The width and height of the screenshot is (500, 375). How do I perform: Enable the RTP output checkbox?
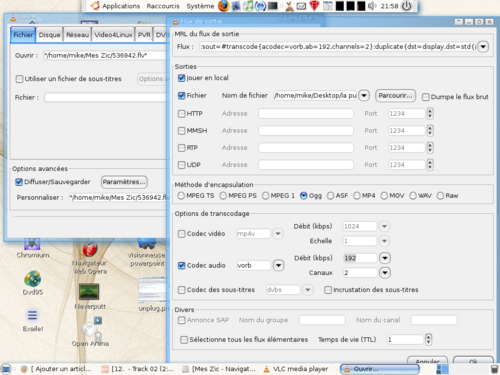(181, 148)
